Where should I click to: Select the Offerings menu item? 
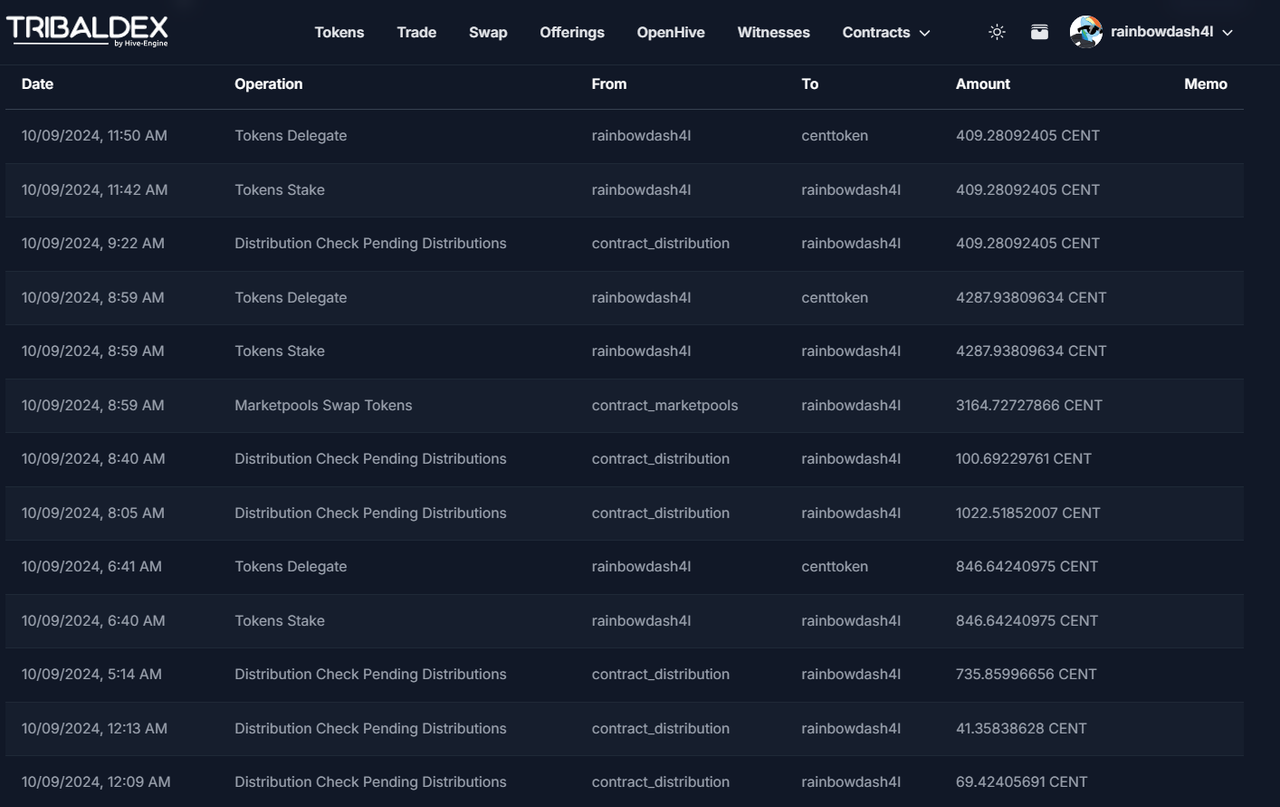click(572, 32)
